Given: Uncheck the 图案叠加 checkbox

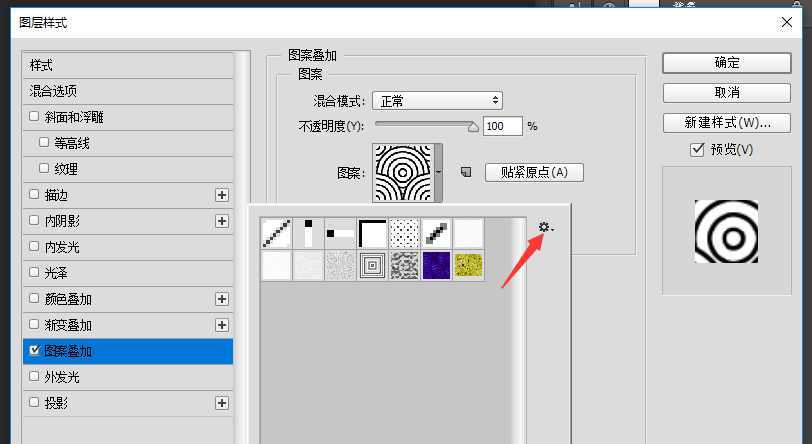Looking at the screenshot, I should pyautogui.click(x=34, y=350).
